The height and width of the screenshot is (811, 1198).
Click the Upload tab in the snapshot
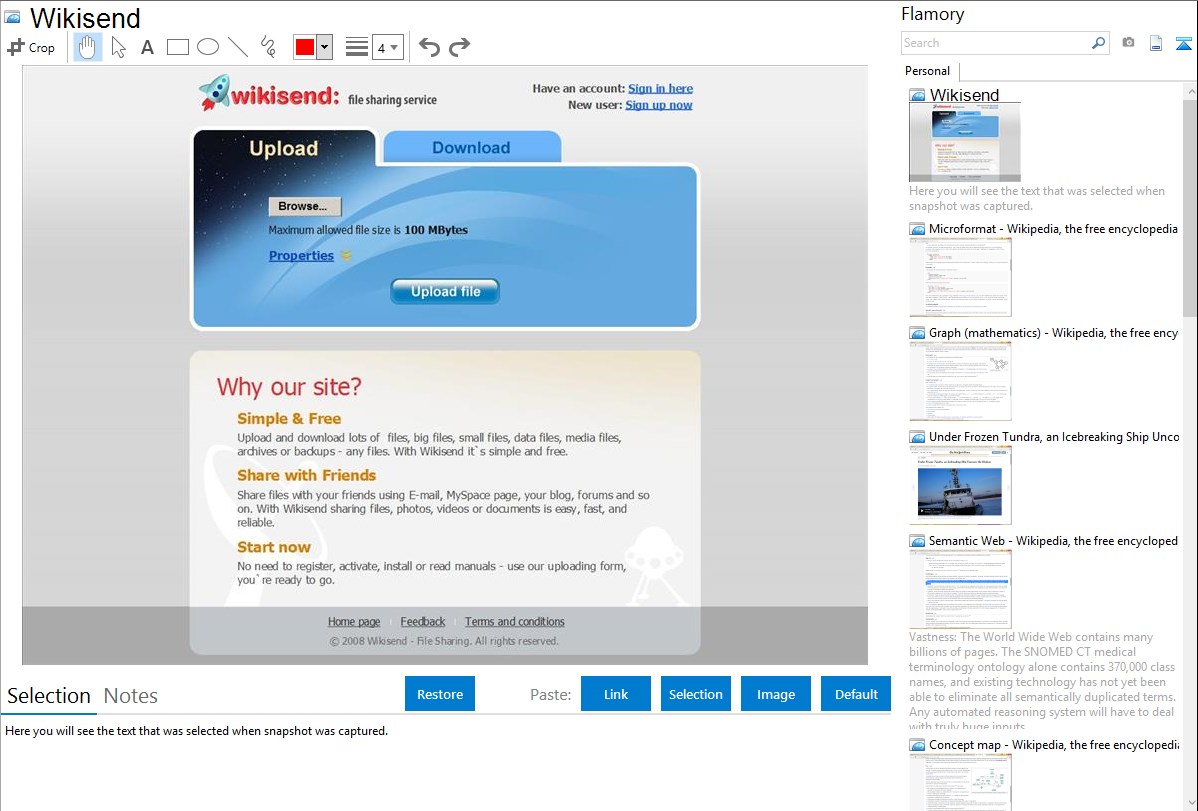(x=283, y=148)
